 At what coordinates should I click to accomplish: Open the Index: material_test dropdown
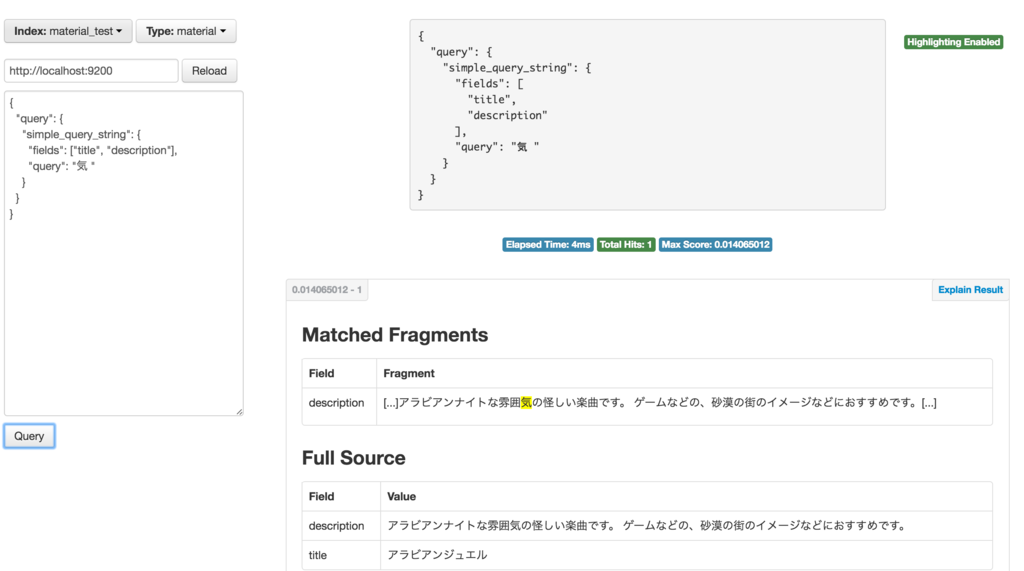68,31
